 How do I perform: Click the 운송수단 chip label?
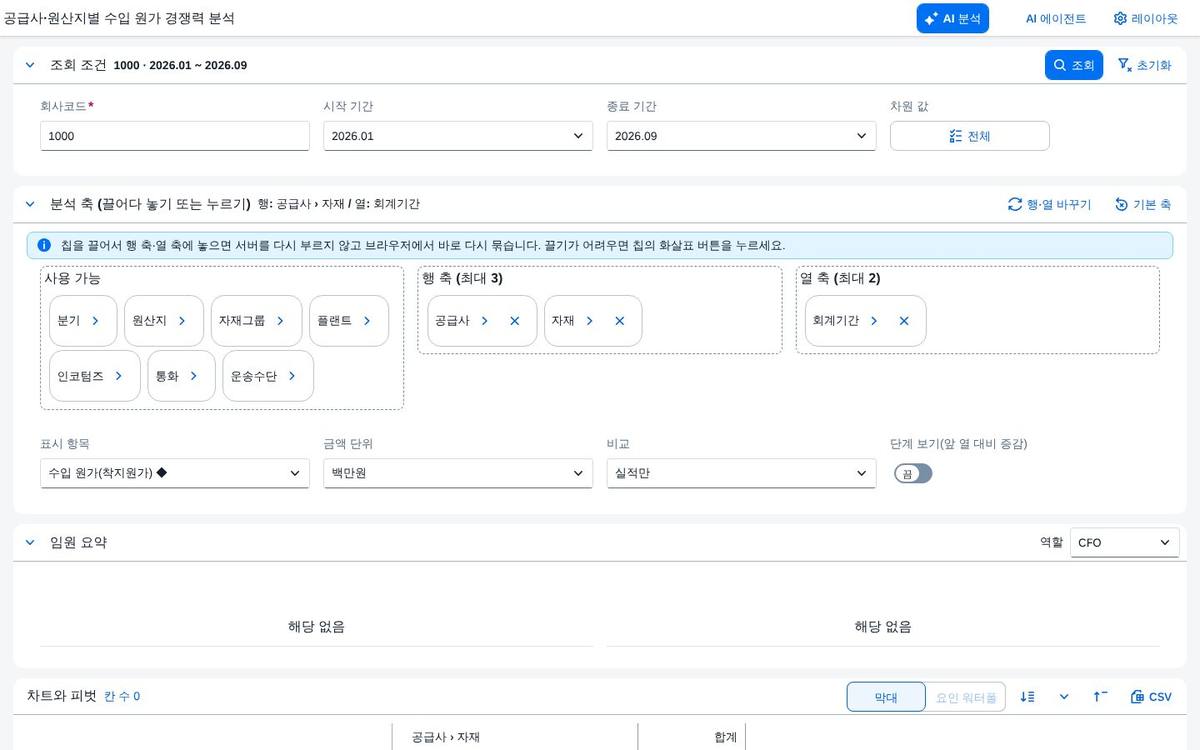(x=253, y=376)
